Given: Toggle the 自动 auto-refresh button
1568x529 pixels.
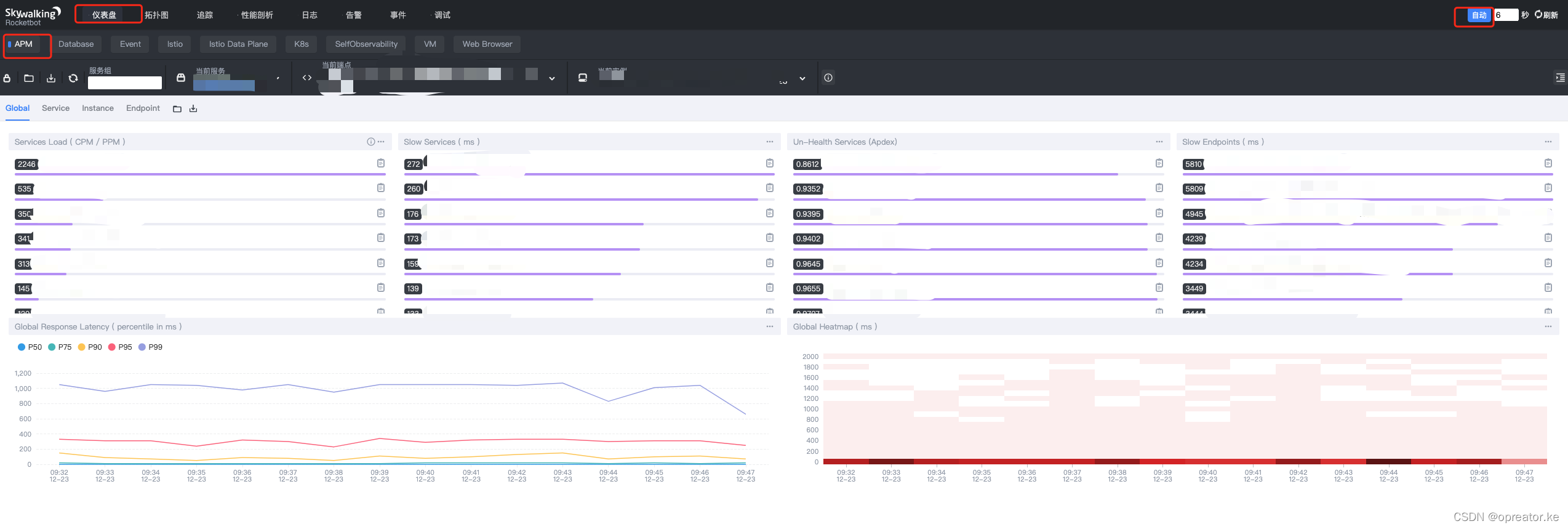Looking at the screenshot, I should tap(1479, 15).
